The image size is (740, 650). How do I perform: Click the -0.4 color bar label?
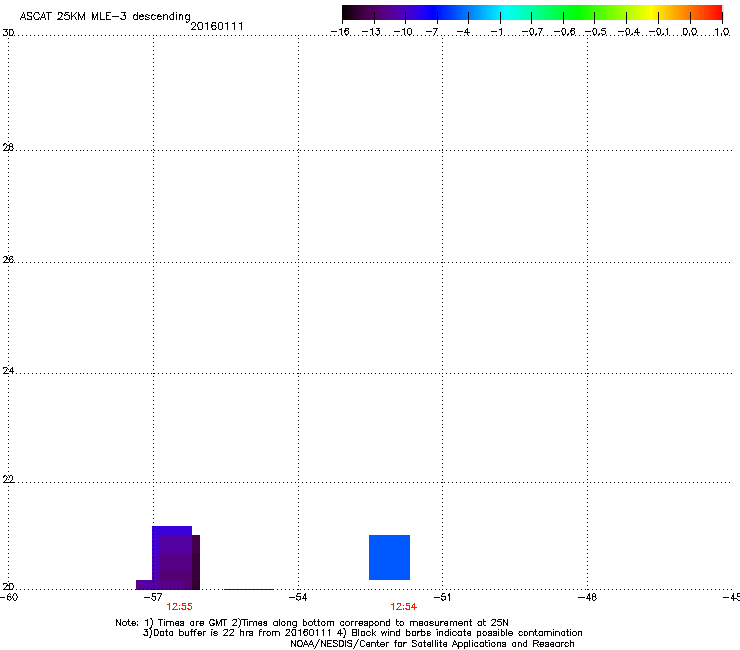(x=629, y=32)
